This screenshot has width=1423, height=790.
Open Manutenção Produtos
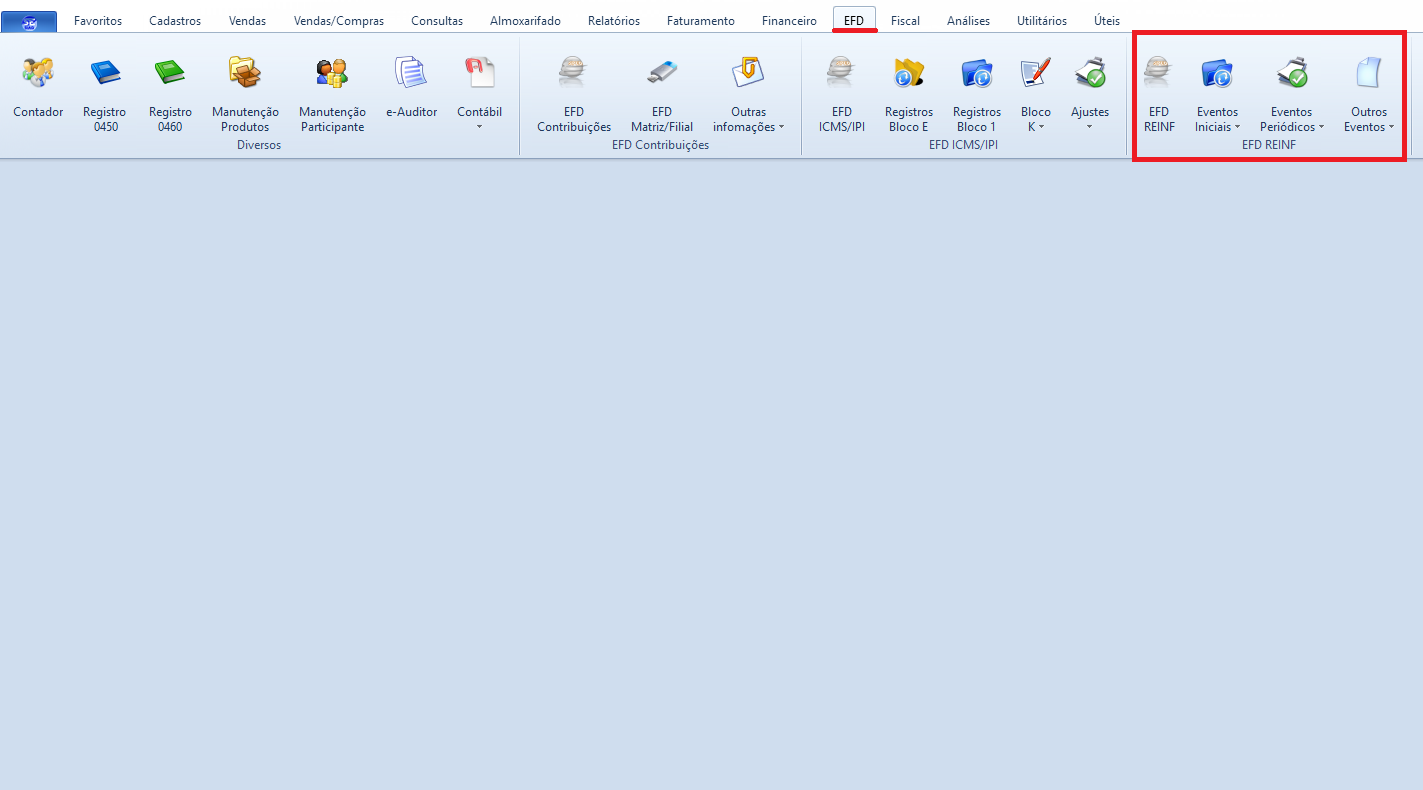245,74
